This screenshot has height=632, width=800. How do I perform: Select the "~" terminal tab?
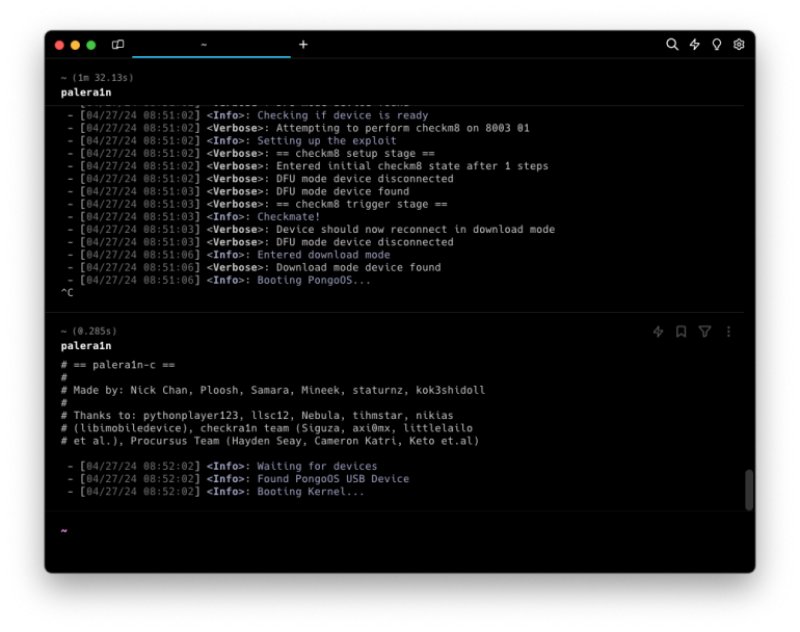[x=211, y=45]
